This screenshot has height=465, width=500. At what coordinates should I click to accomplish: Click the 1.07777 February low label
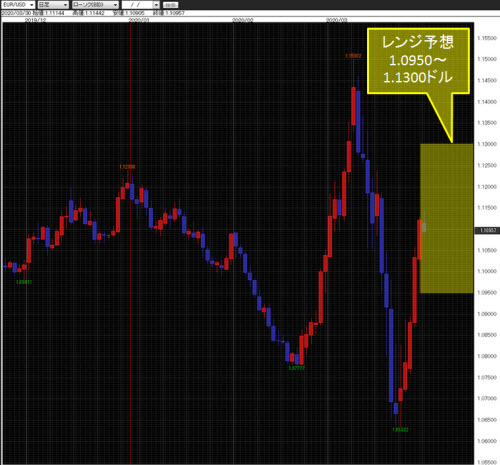pyautogui.click(x=296, y=368)
